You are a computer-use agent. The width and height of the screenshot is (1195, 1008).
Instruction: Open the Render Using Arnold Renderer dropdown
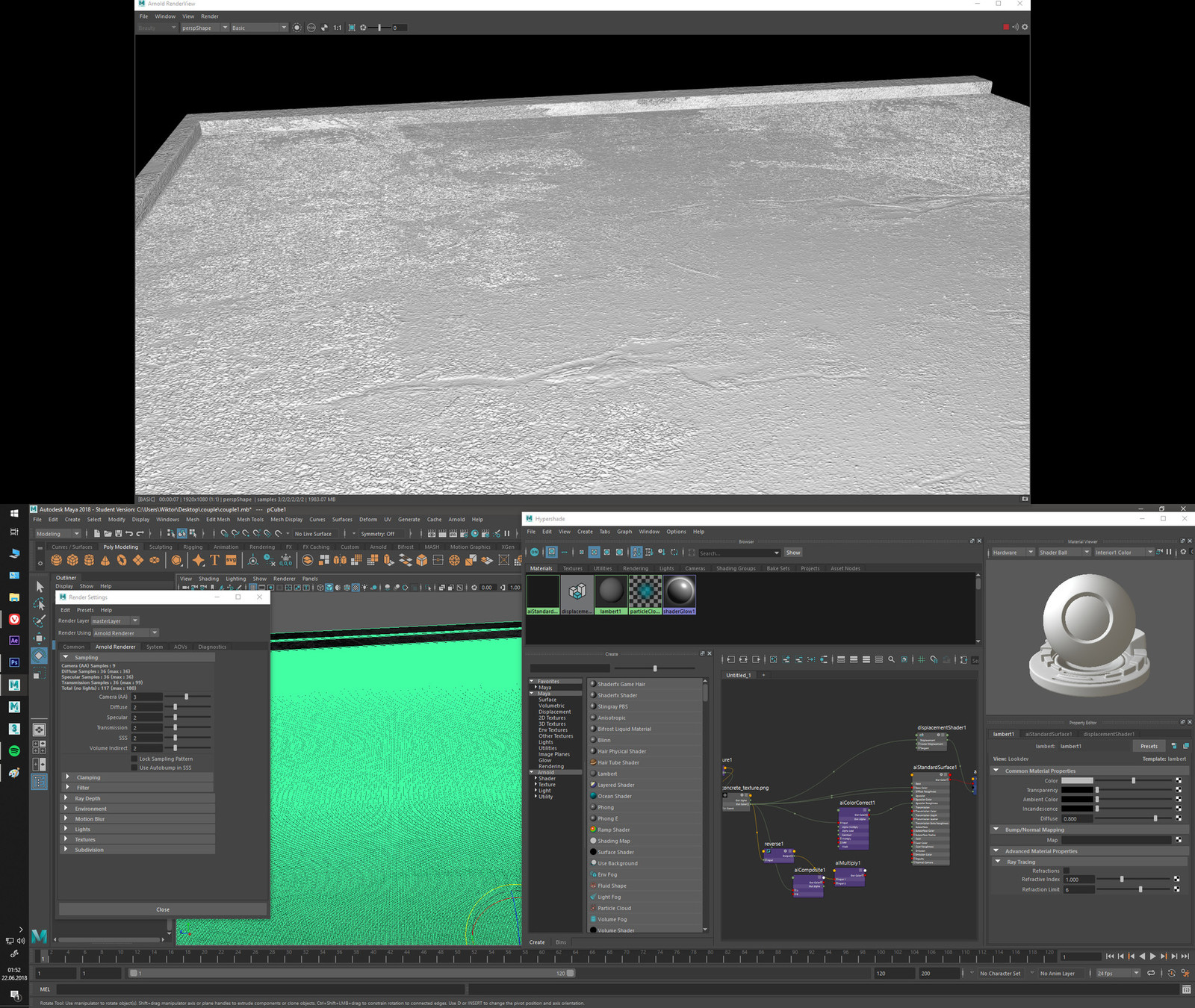[x=125, y=633]
